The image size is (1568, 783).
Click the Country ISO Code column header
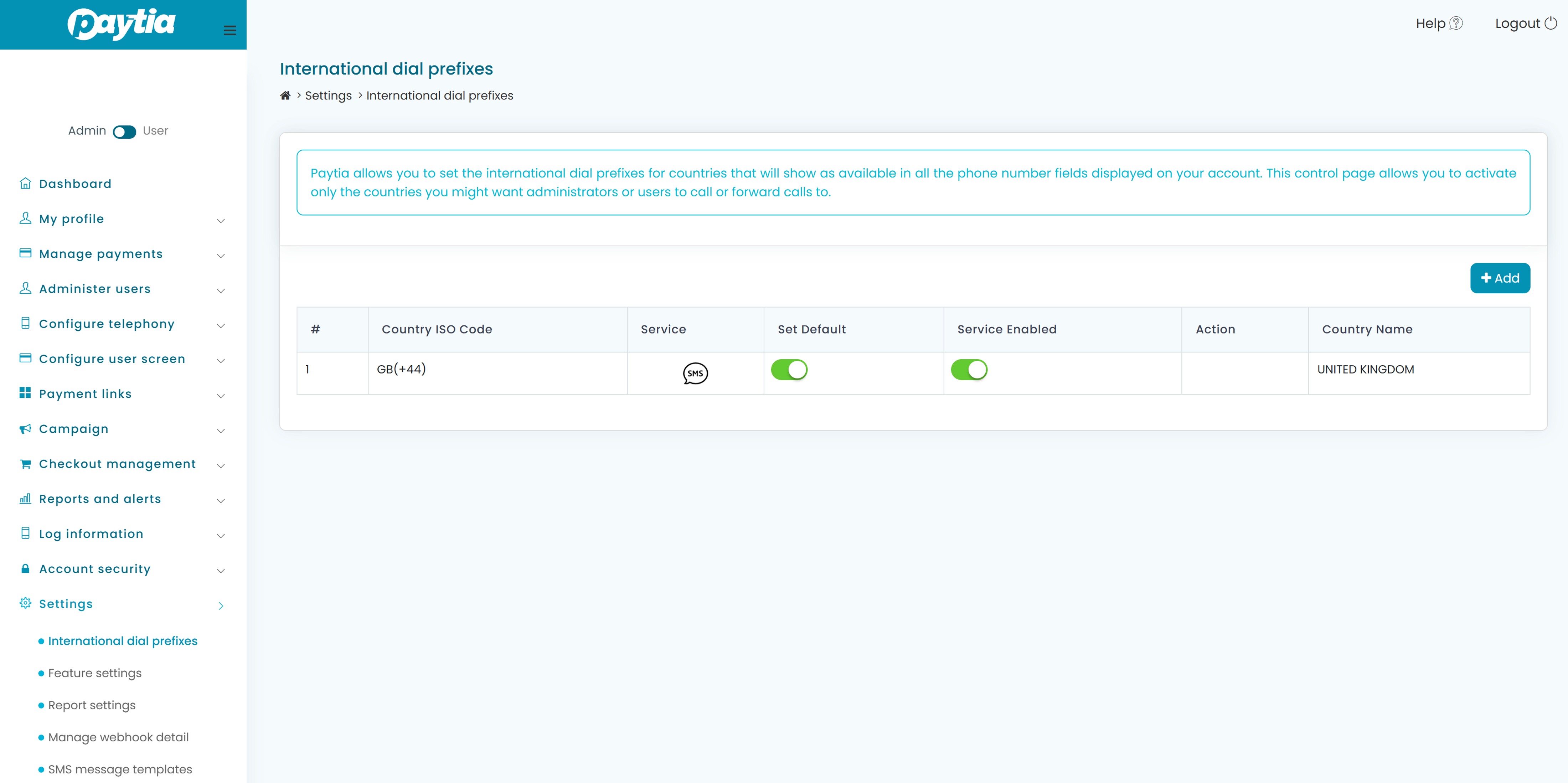[x=437, y=329]
